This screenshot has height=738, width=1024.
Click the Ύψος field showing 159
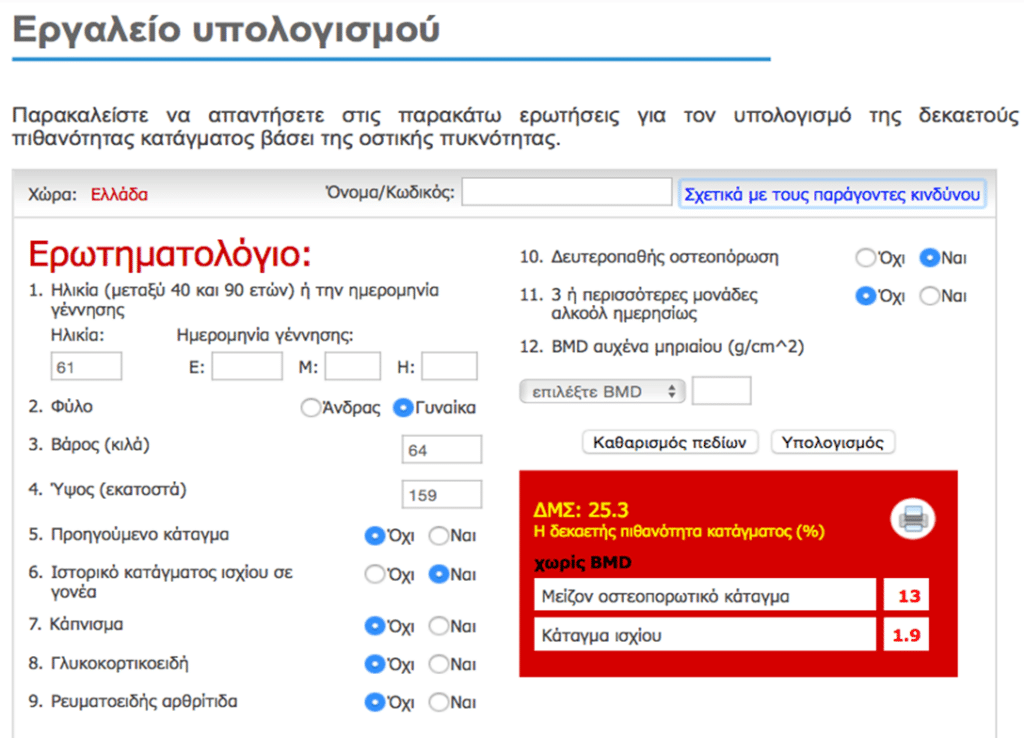point(442,494)
